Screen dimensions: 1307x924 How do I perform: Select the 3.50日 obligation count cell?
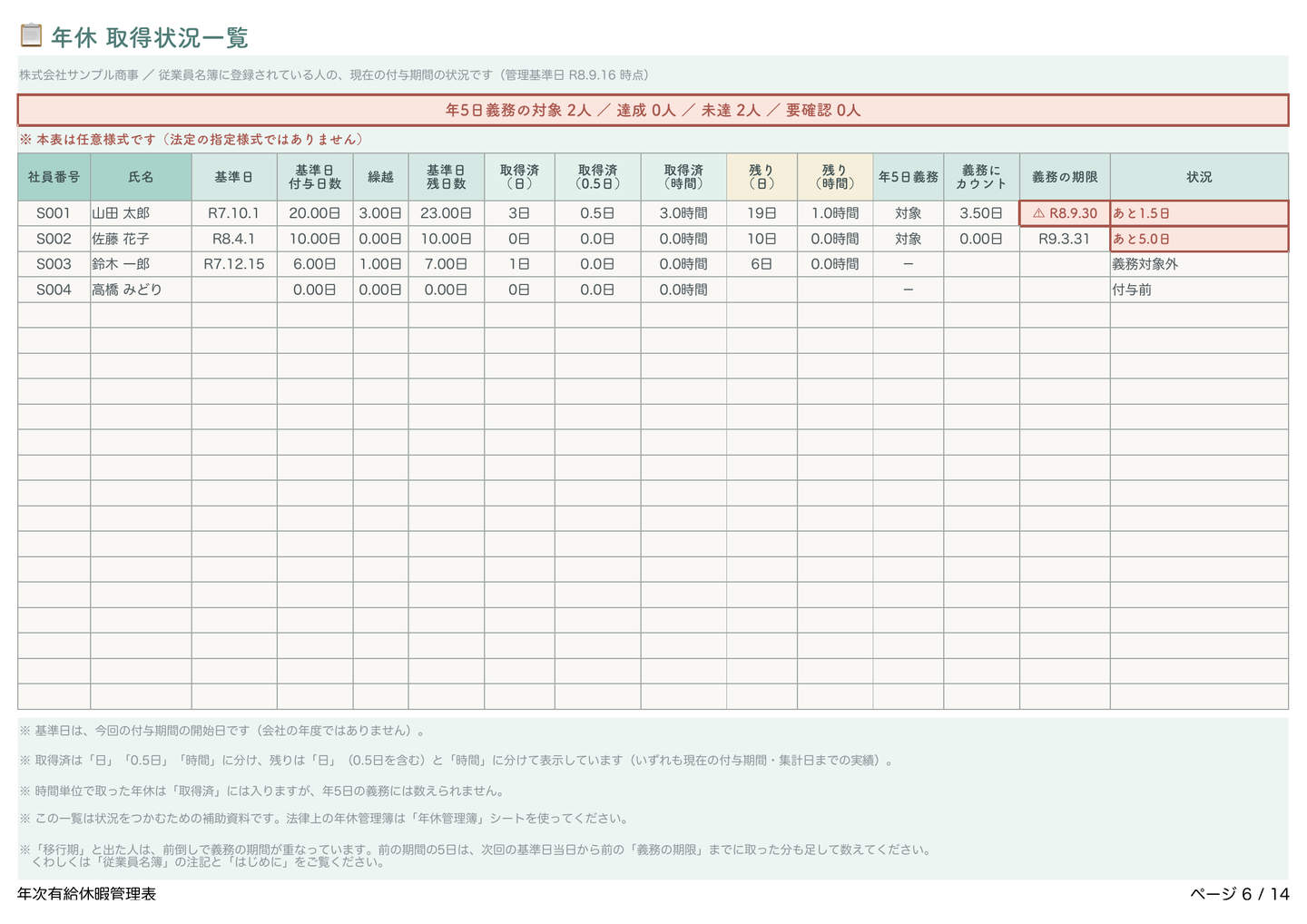coord(981,213)
